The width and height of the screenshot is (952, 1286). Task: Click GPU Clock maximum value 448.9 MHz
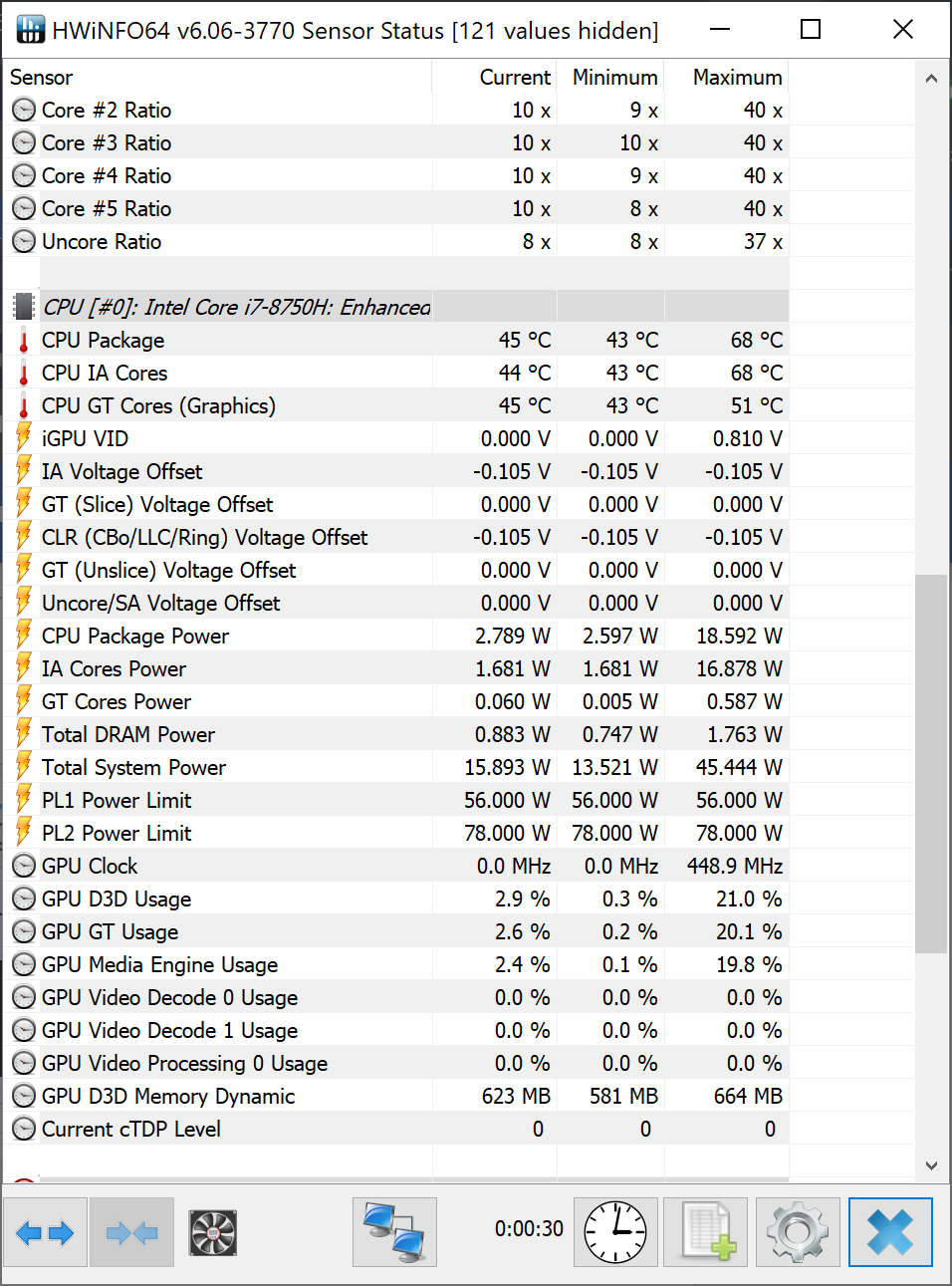coord(735,866)
